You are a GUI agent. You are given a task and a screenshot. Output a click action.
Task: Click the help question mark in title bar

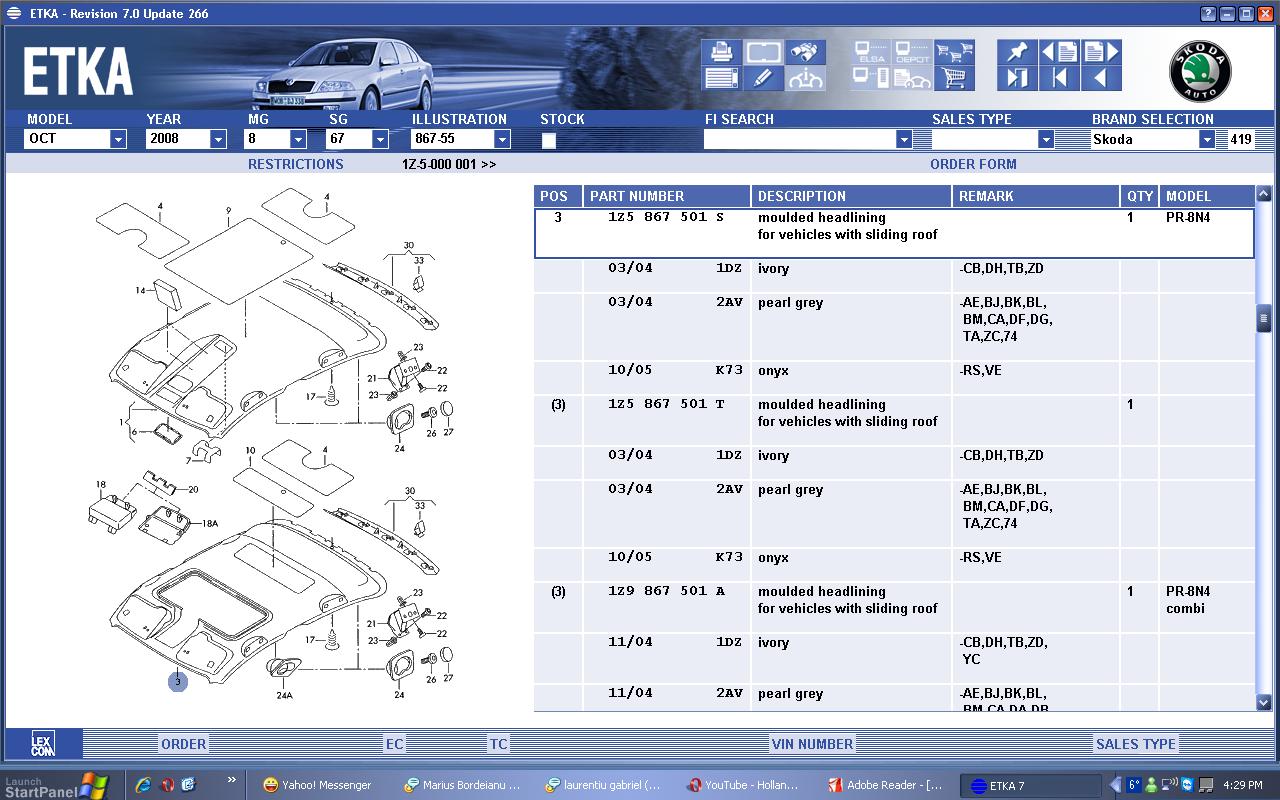click(1209, 13)
